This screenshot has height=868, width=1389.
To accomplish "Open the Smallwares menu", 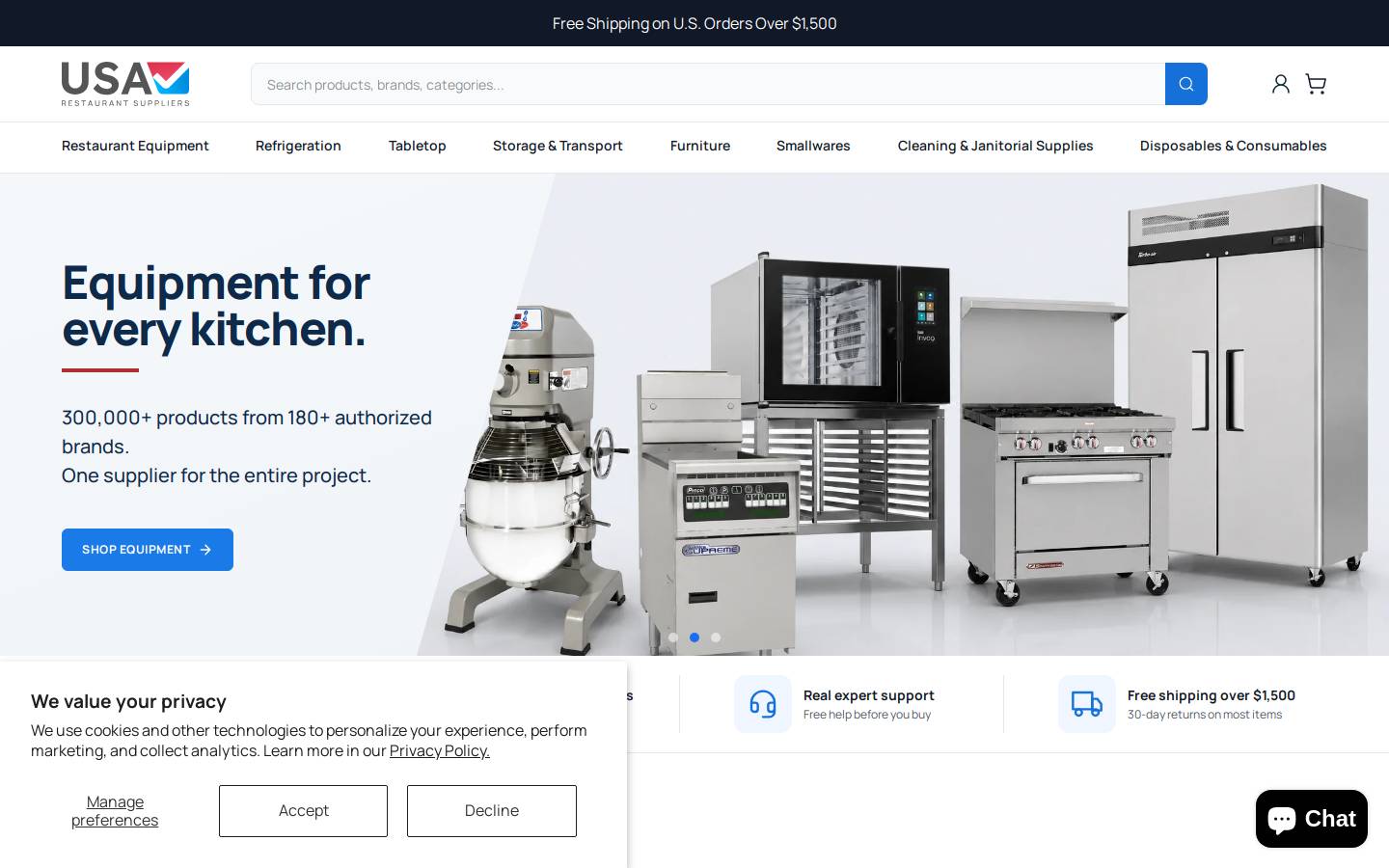I will point(813,146).
